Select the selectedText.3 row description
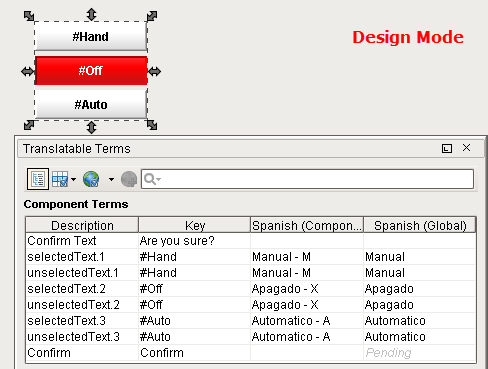This screenshot has height=369, width=488. click(82, 321)
